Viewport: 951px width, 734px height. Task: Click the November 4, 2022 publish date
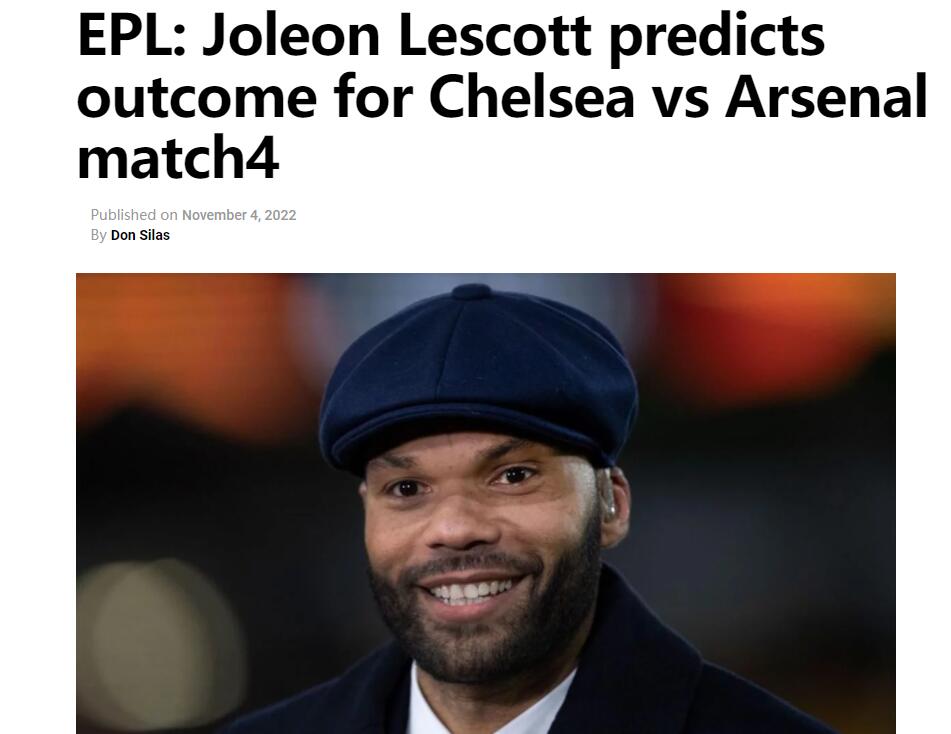click(239, 215)
